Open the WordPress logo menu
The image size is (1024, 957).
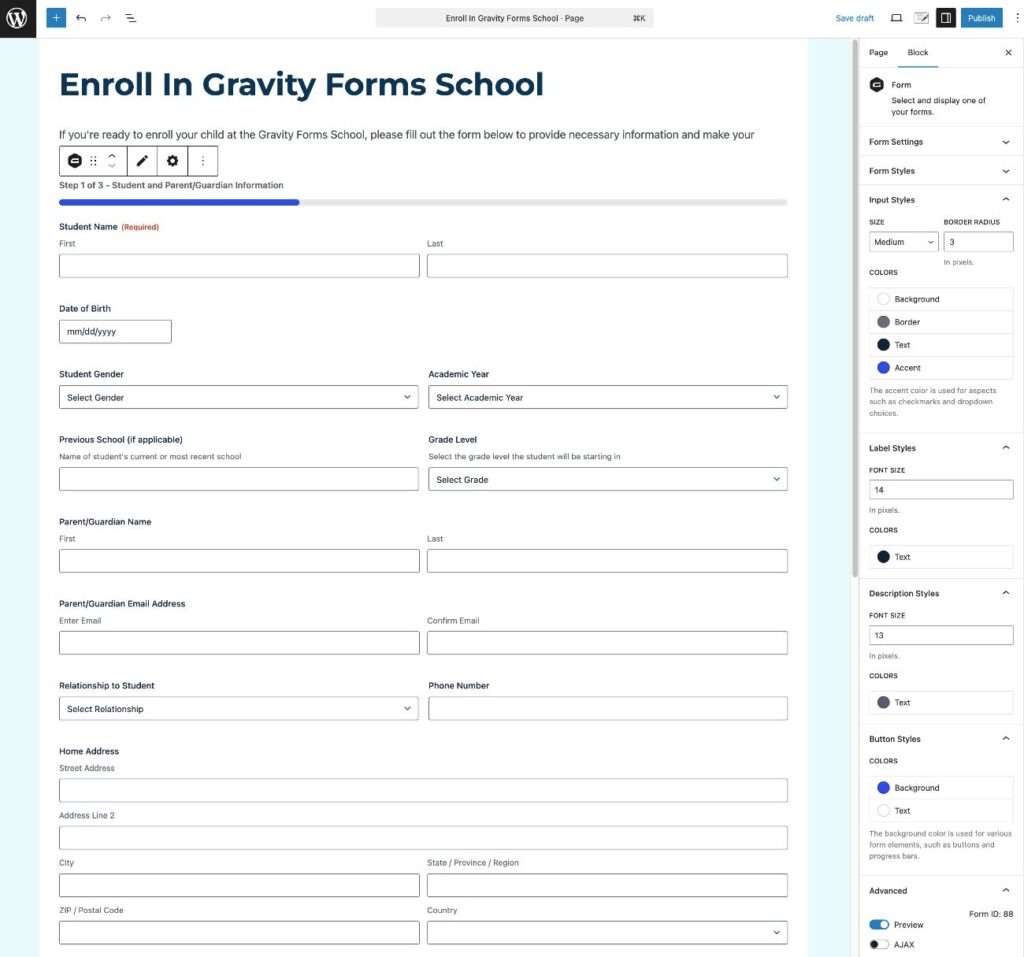click(x=18, y=18)
